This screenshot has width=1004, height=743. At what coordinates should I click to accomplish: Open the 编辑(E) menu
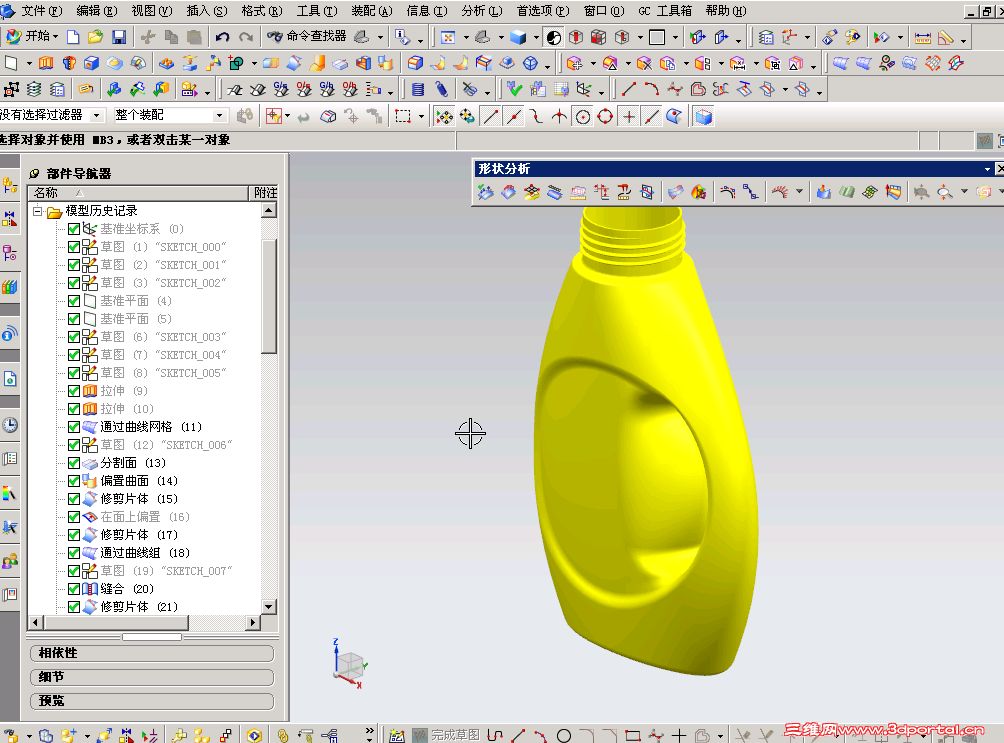[x=97, y=11]
